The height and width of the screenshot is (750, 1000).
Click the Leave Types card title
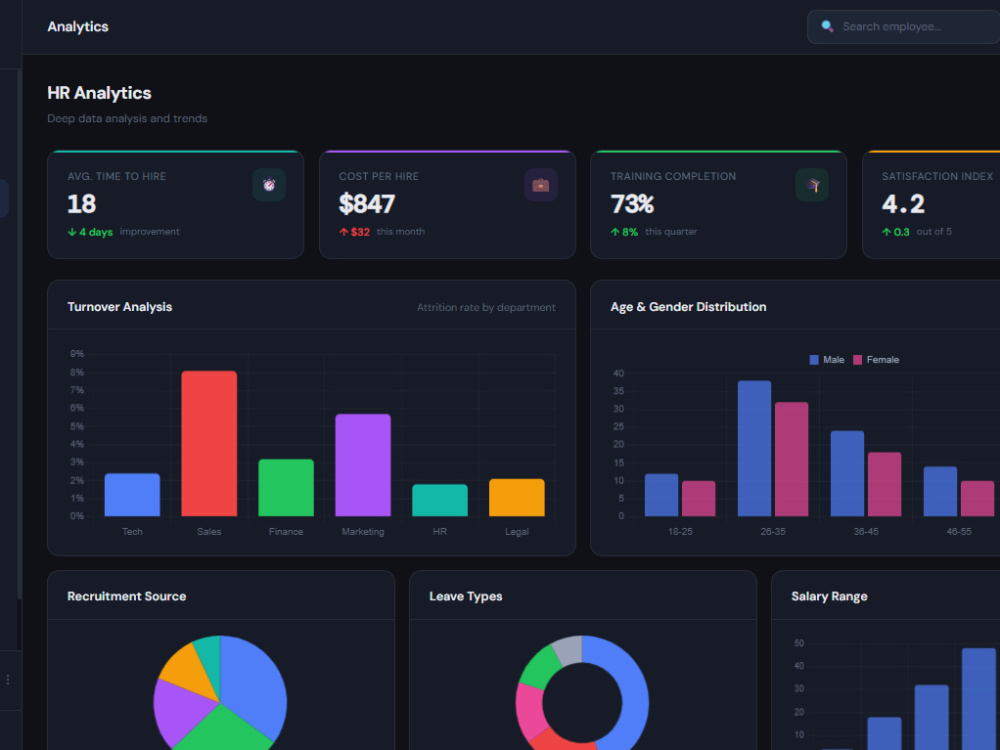(x=466, y=596)
